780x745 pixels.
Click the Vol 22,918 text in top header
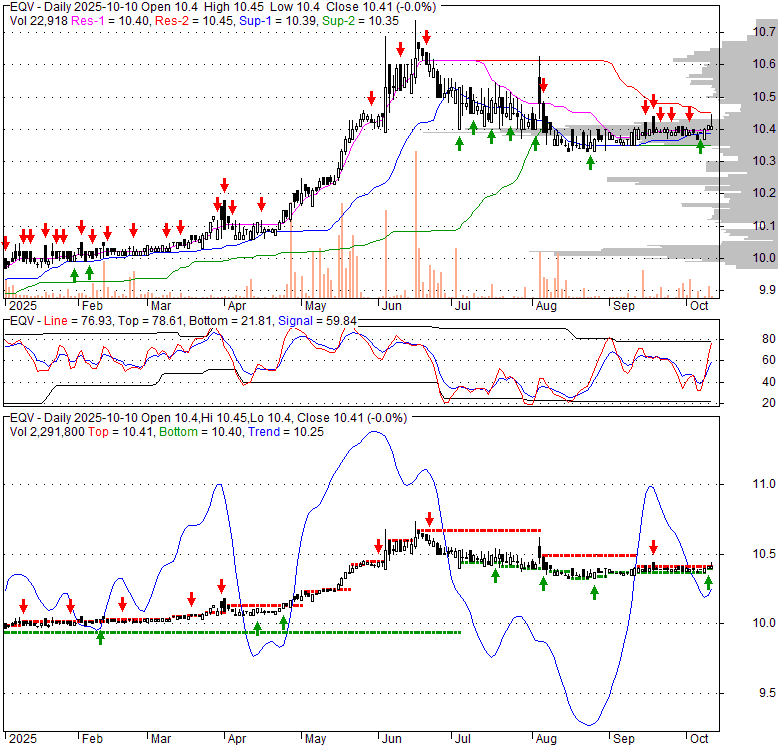(x=37, y=20)
